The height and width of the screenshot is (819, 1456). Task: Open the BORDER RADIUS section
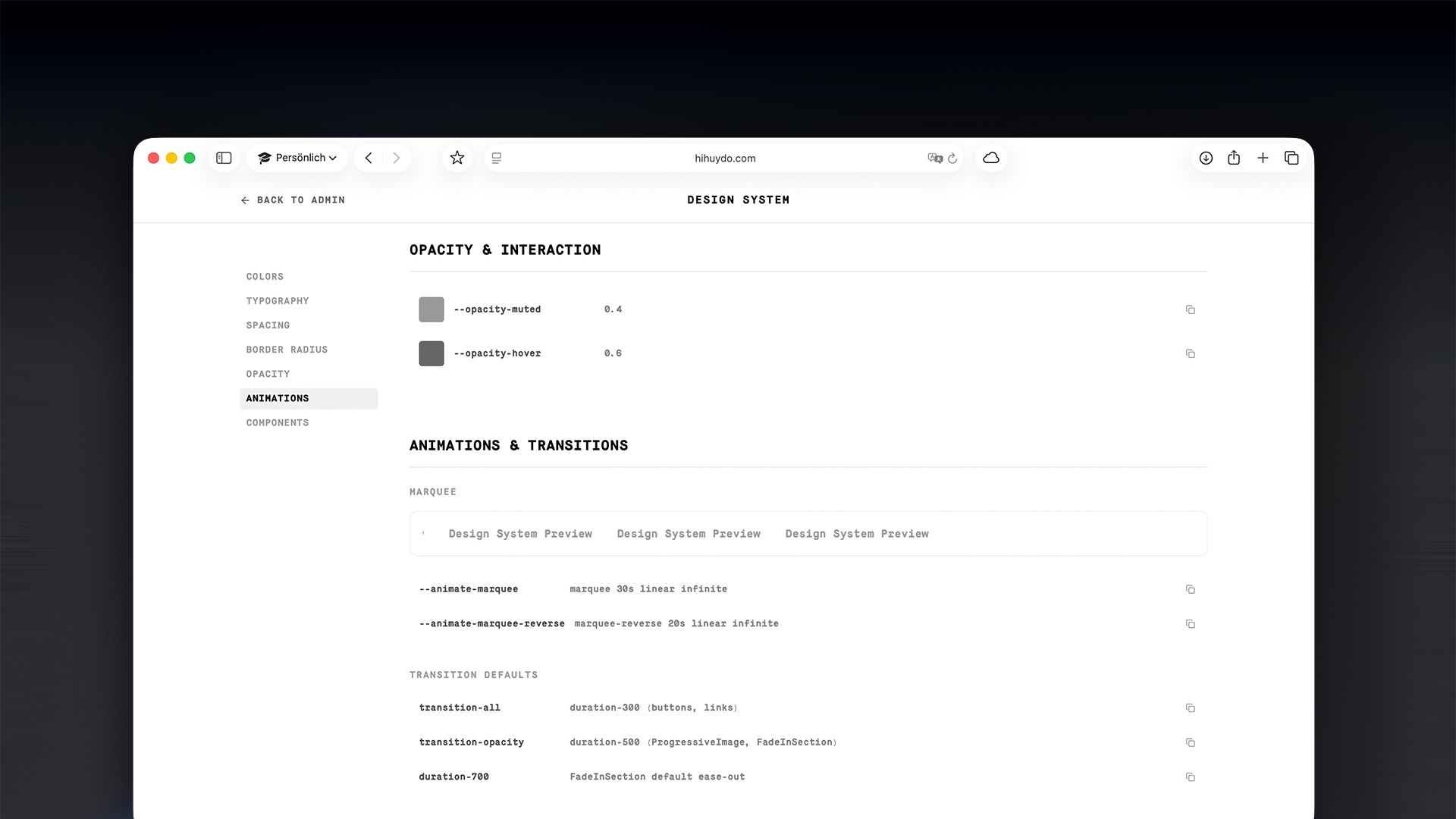287,350
